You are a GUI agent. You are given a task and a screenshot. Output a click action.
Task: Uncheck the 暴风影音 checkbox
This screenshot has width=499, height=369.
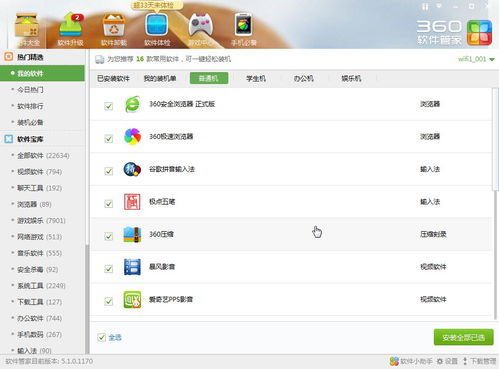pos(108,269)
